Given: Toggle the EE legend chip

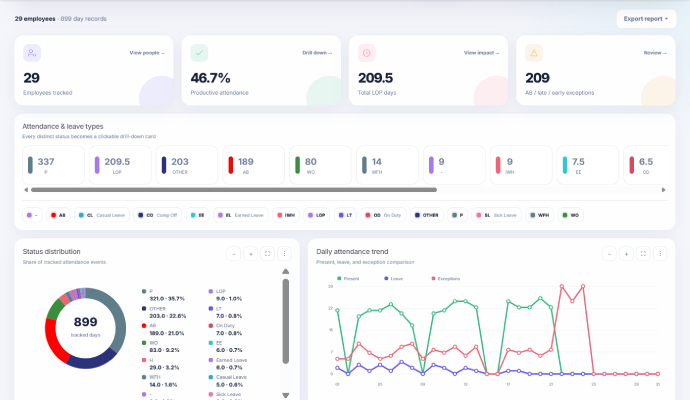Looking at the screenshot, I should point(197,215).
